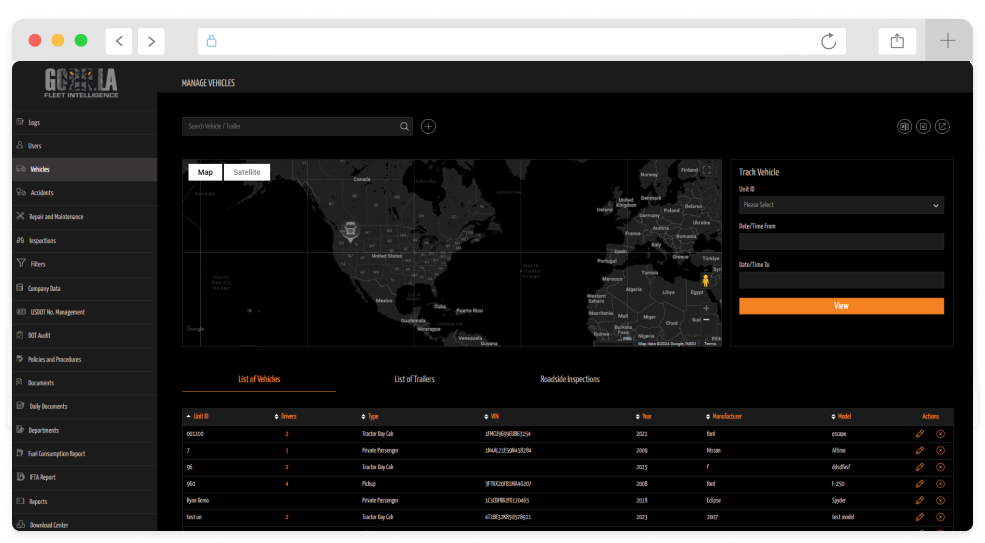Click the Date/Time From field

[840, 242]
